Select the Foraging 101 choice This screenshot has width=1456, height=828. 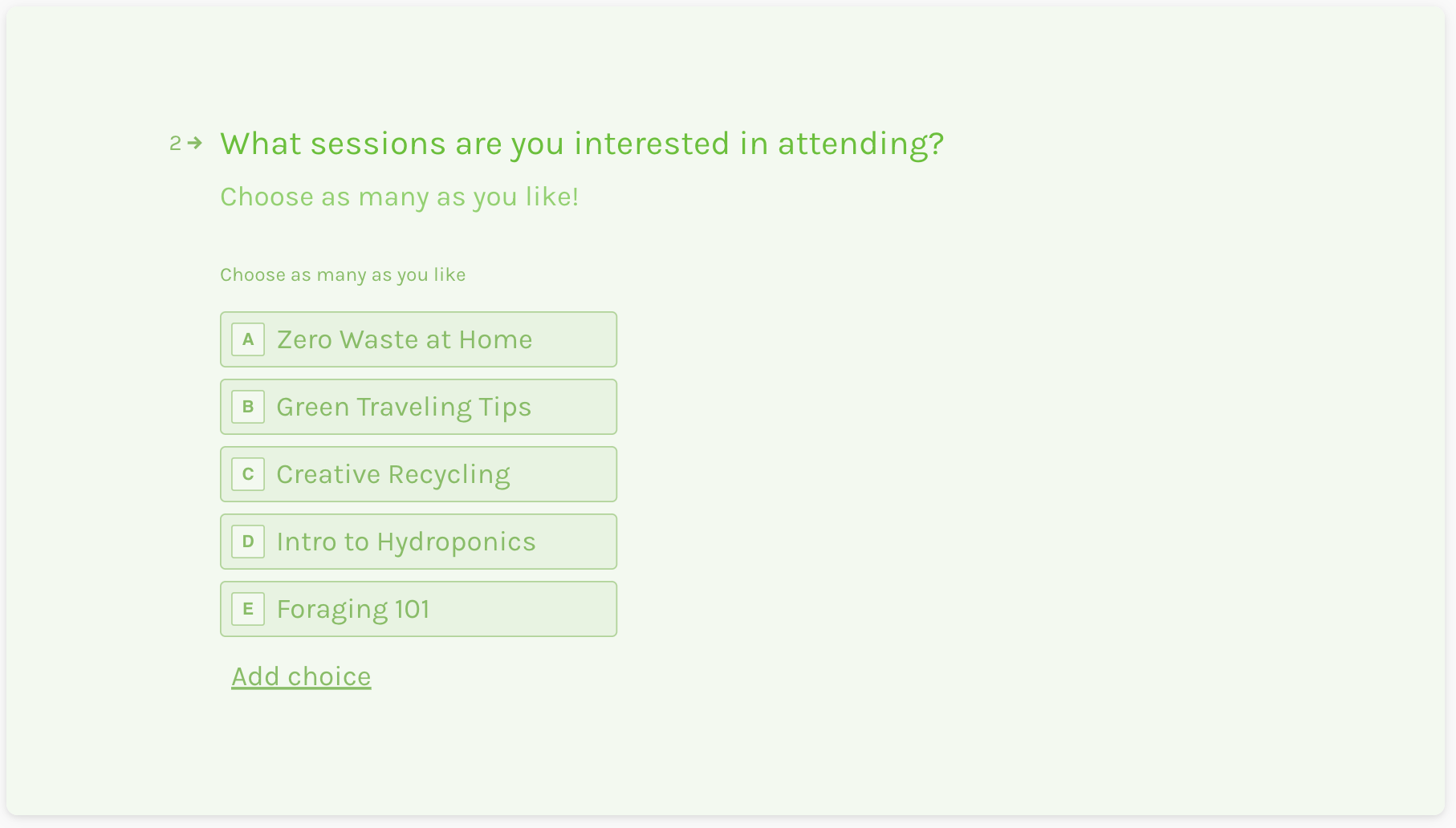tap(418, 609)
